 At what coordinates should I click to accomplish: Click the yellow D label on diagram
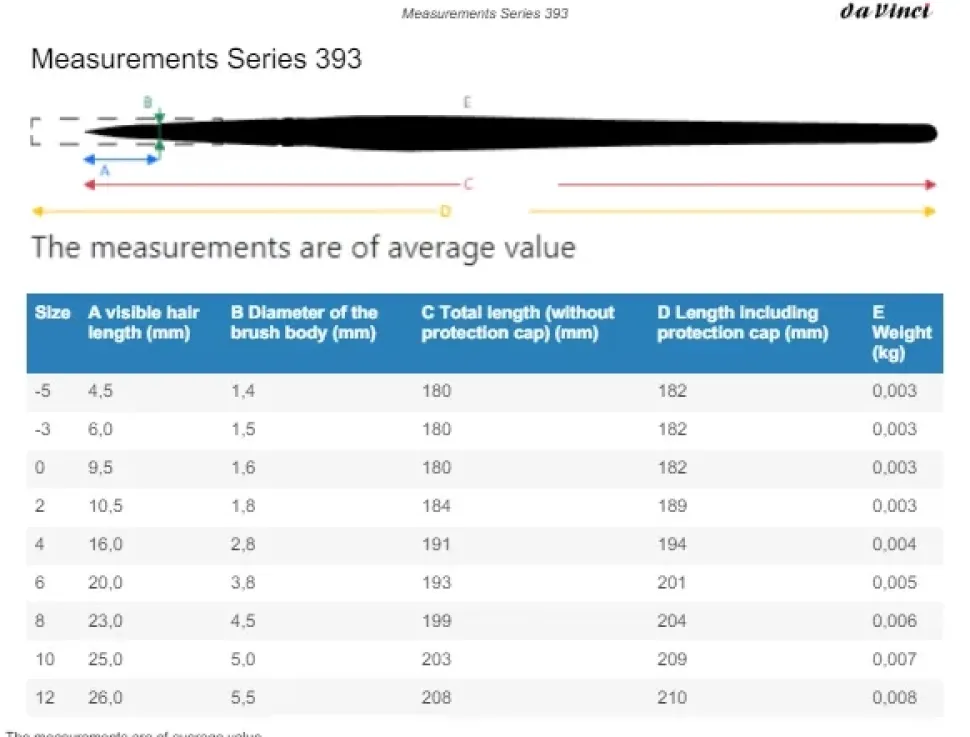(x=446, y=211)
